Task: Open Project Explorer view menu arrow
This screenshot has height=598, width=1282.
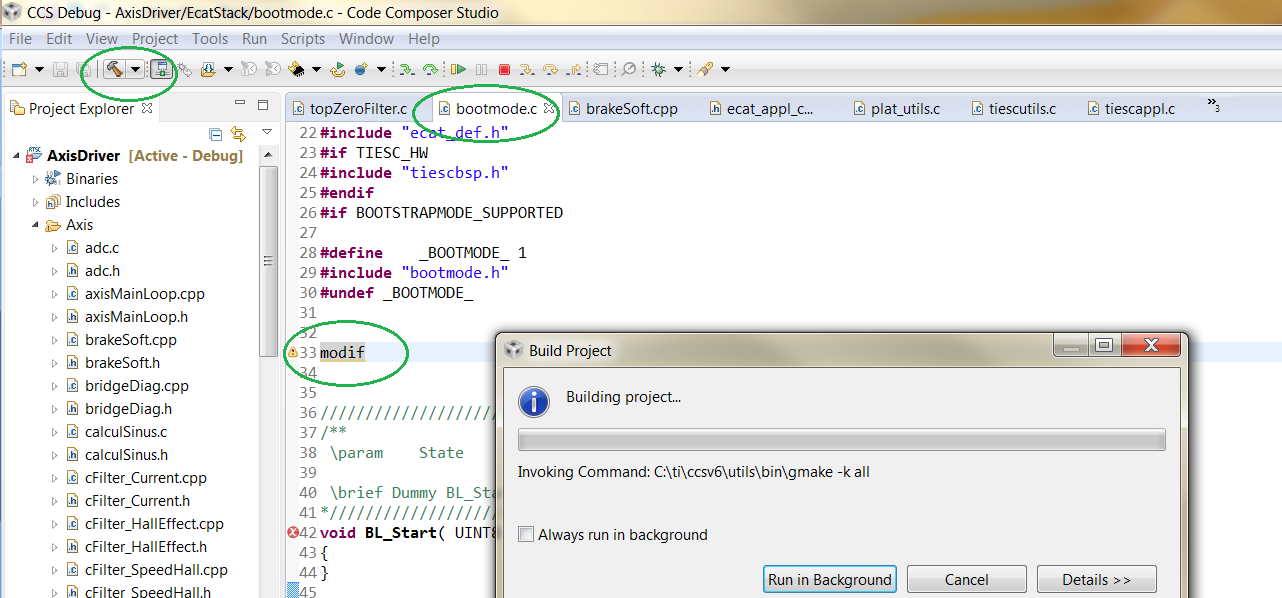Action: (267, 132)
